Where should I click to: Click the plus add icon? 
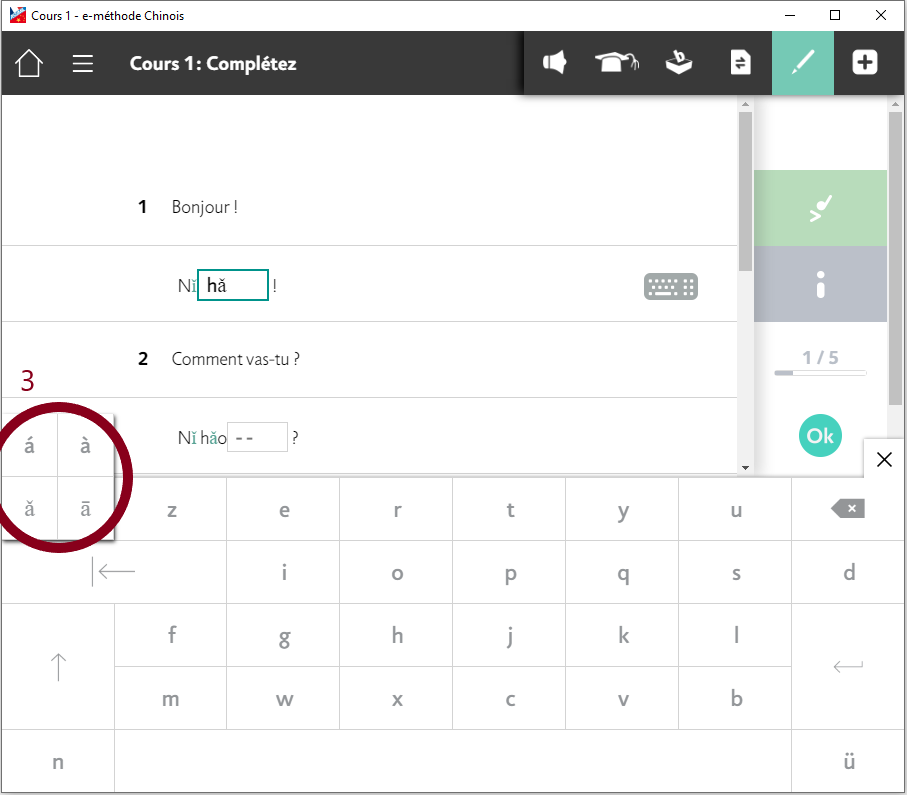(864, 63)
